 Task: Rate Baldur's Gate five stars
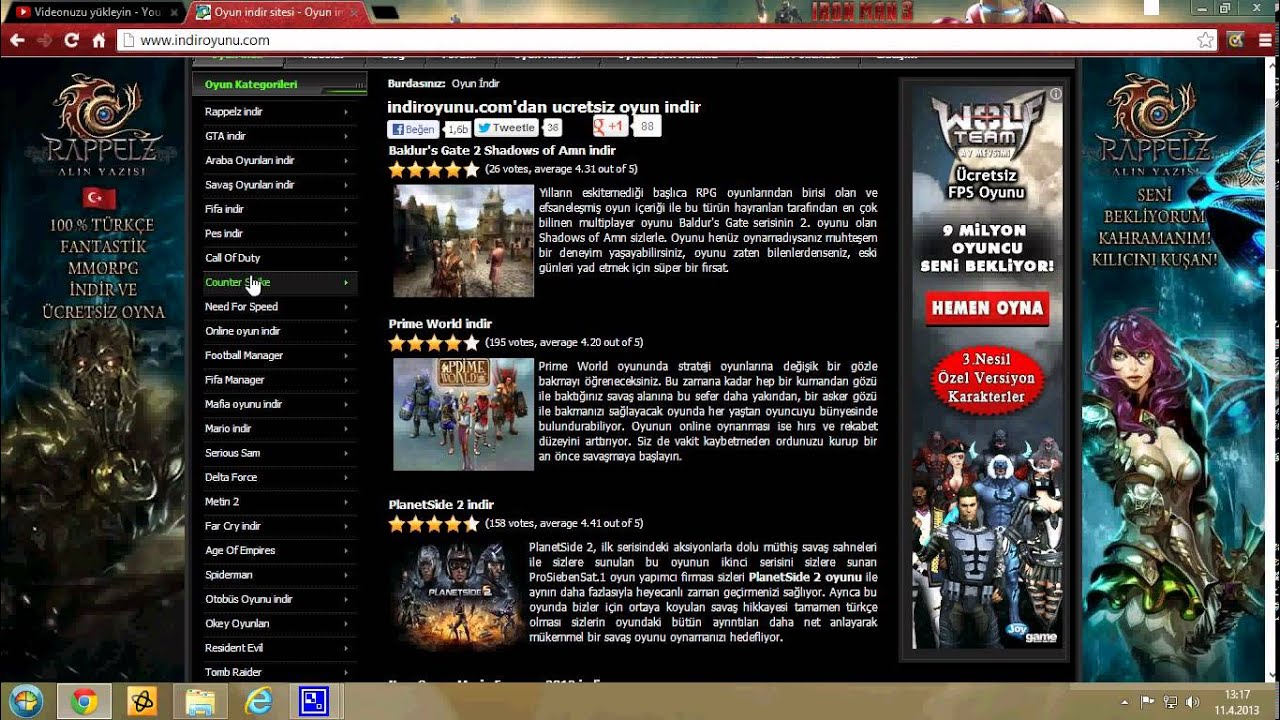[472, 170]
